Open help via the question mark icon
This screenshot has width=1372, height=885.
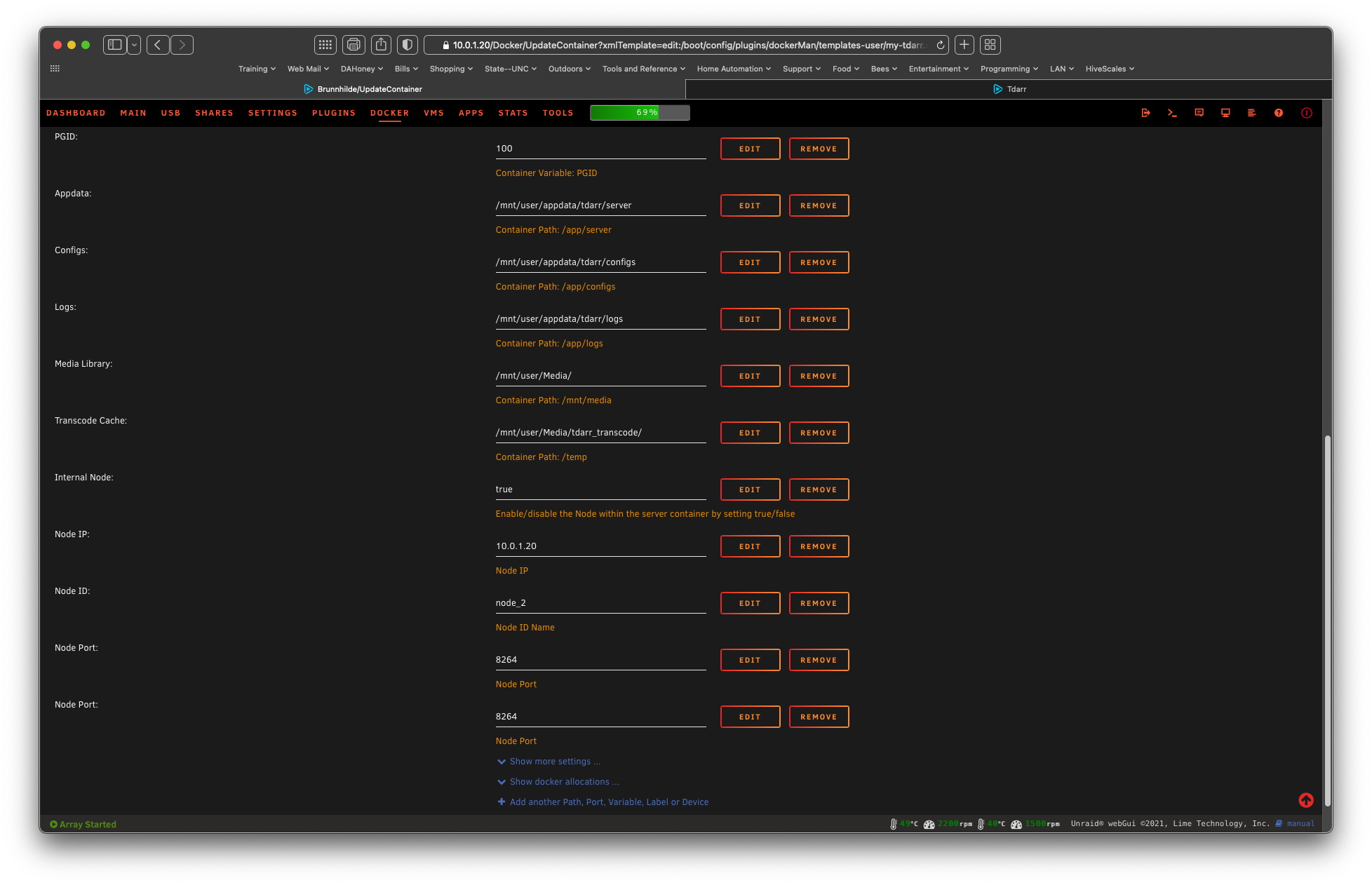tap(1279, 113)
